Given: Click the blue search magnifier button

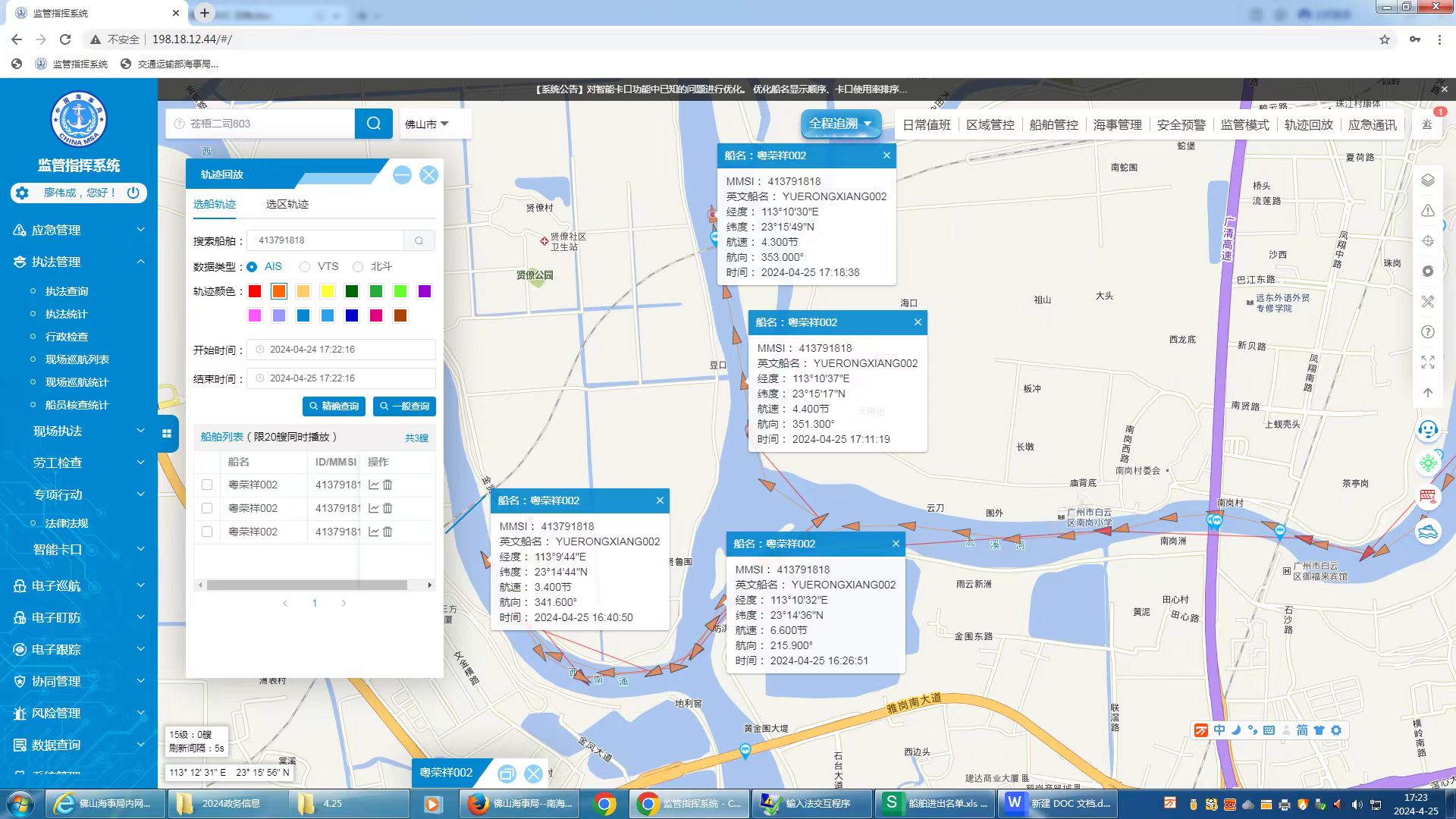Looking at the screenshot, I should pyautogui.click(x=374, y=124).
